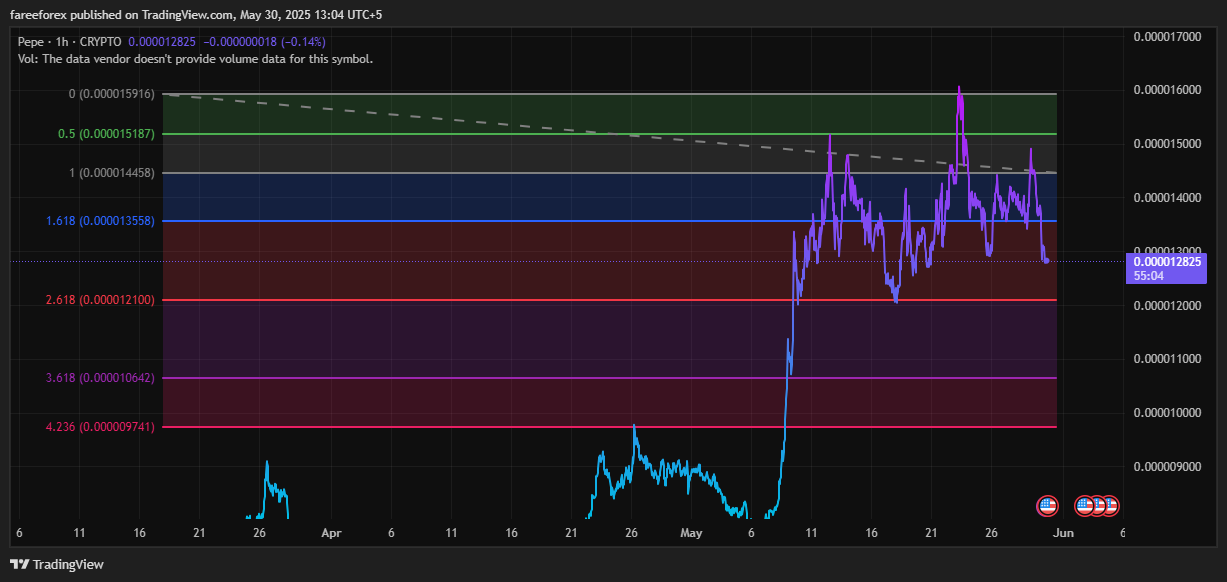Select the 0.000012825 last price in the symbol header
The image size is (1227, 582).
click(x=163, y=42)
